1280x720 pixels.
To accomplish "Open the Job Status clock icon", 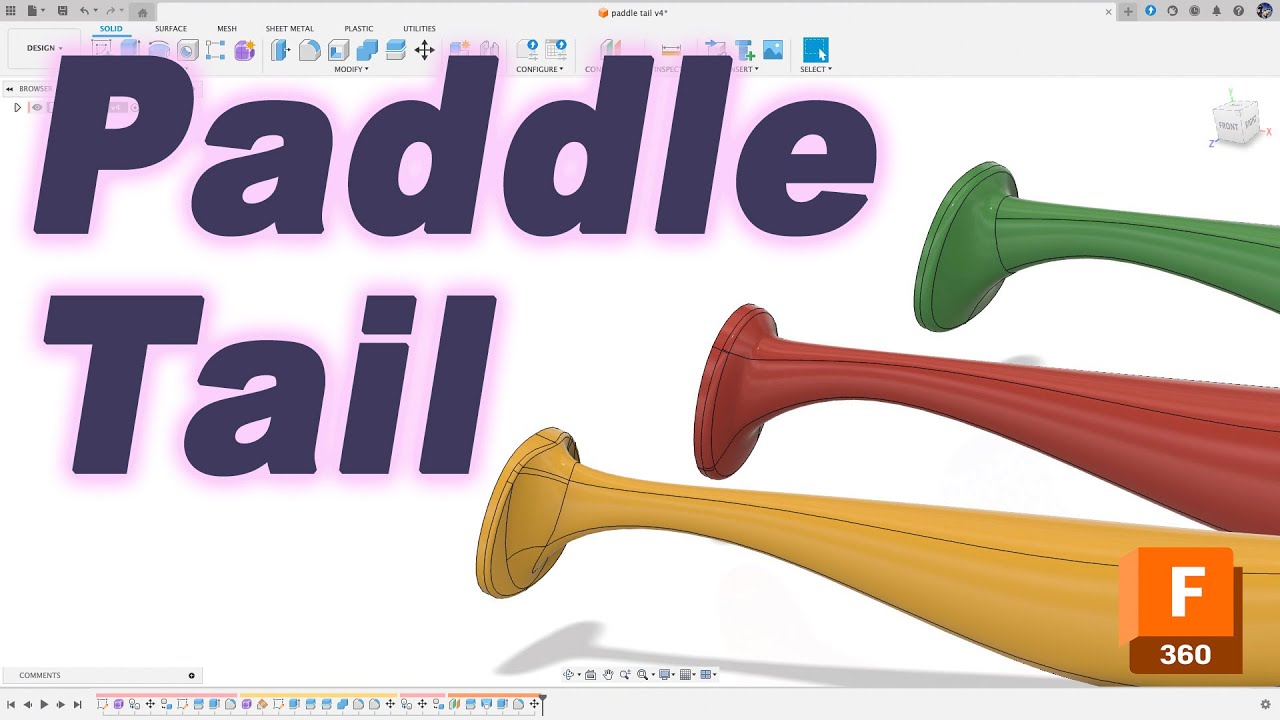I will coord(1194,11).
